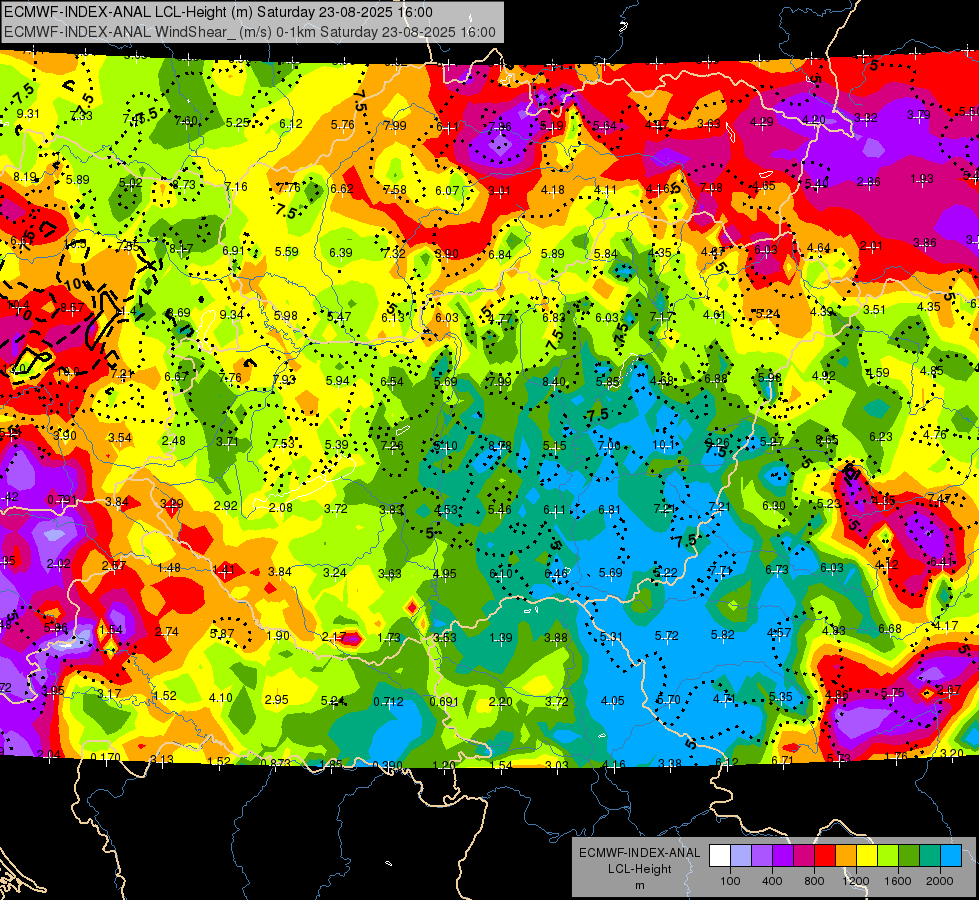Screen dimensions: 979x900
Task: Click the magenta legend color swatch
Action: click(804, 856)
